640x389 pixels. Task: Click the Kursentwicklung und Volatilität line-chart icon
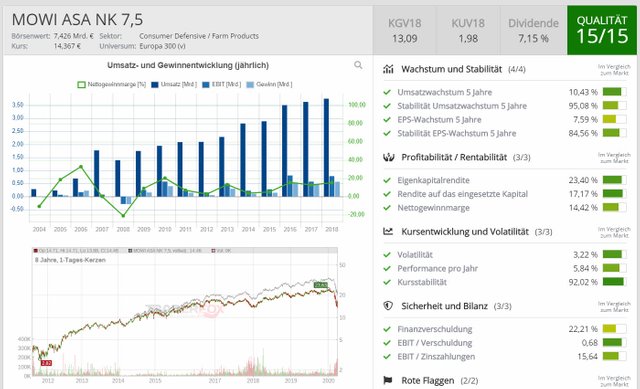coord(388,231)
